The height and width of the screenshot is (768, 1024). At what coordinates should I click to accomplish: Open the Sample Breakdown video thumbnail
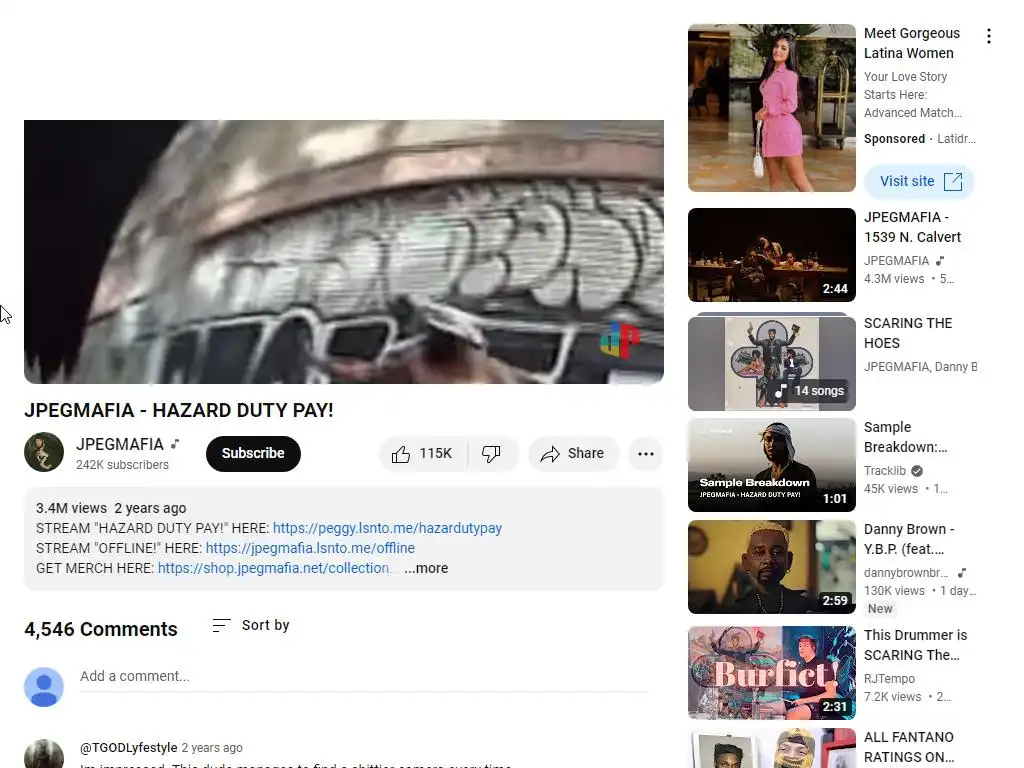(772, 465)
